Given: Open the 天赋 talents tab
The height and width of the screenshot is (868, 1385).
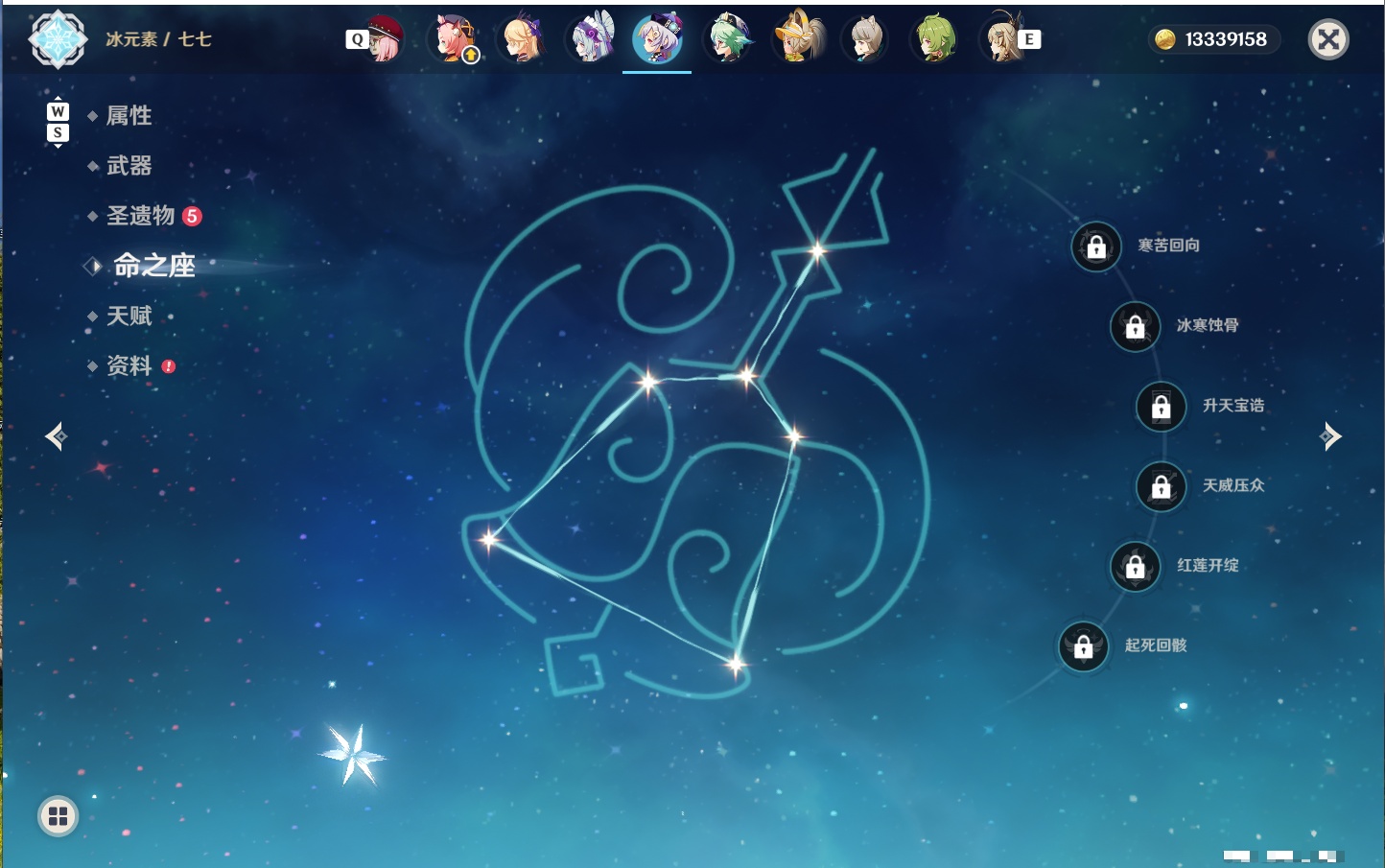Looking at the screenshot, I should [x=129, y=316].
